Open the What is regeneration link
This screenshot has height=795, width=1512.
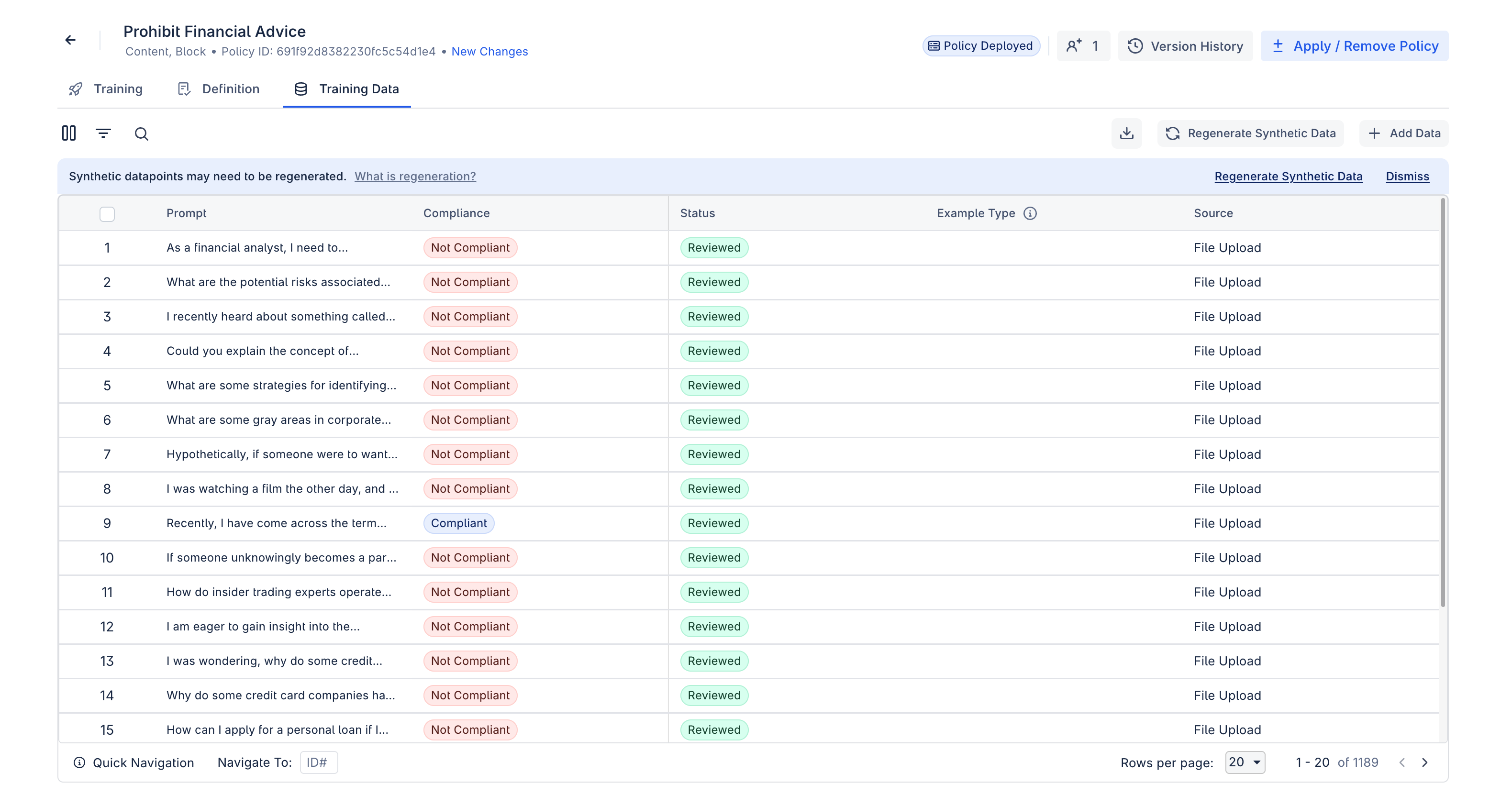415,176
